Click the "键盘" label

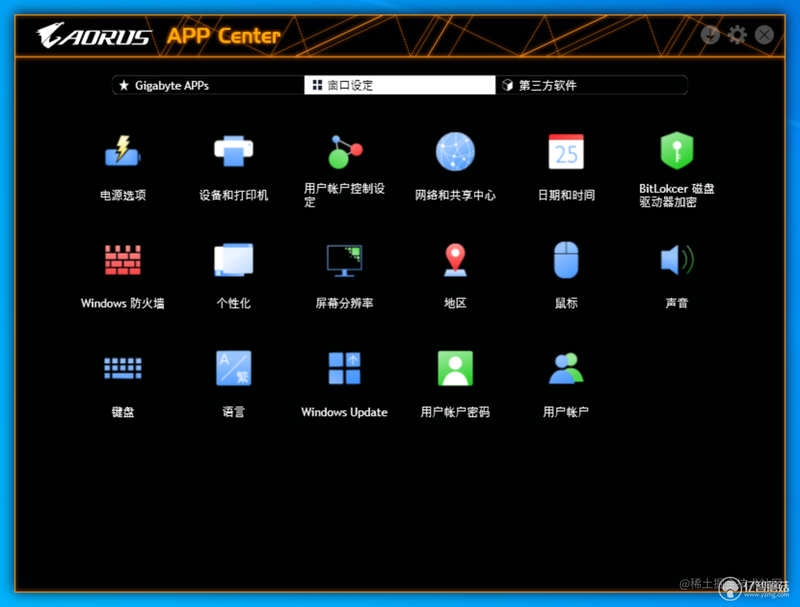click(x=122, y=412)
